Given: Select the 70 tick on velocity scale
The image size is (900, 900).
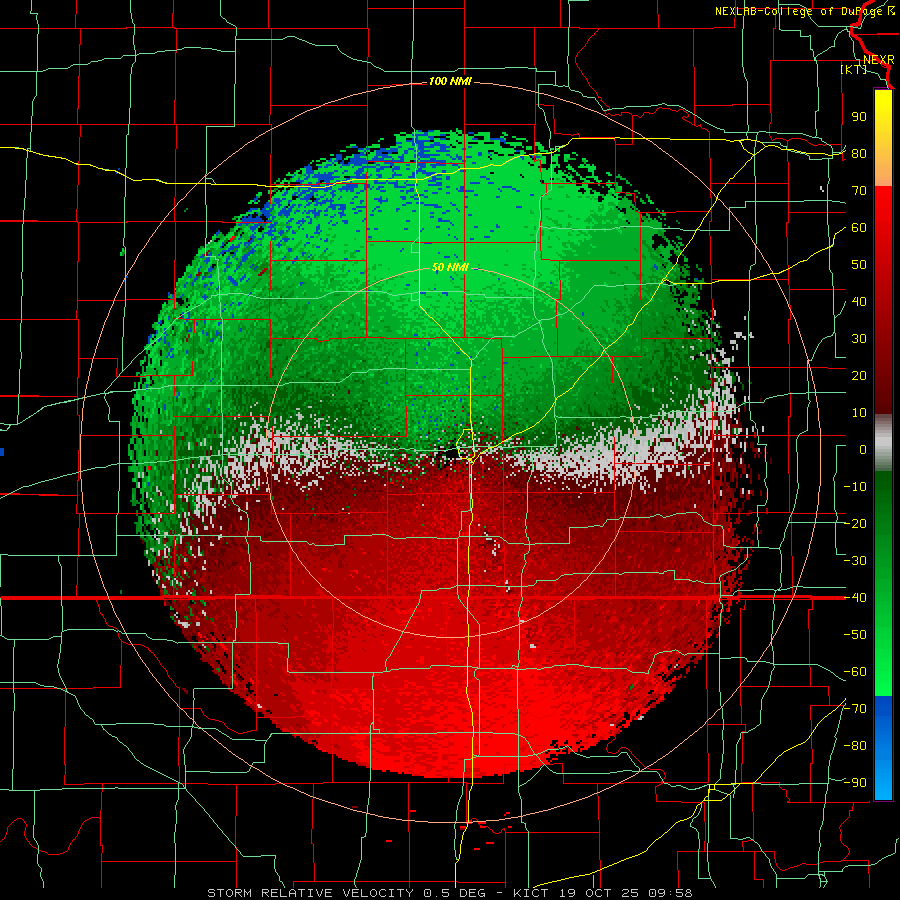Looking at the screenshot, I should coord(859,191).
